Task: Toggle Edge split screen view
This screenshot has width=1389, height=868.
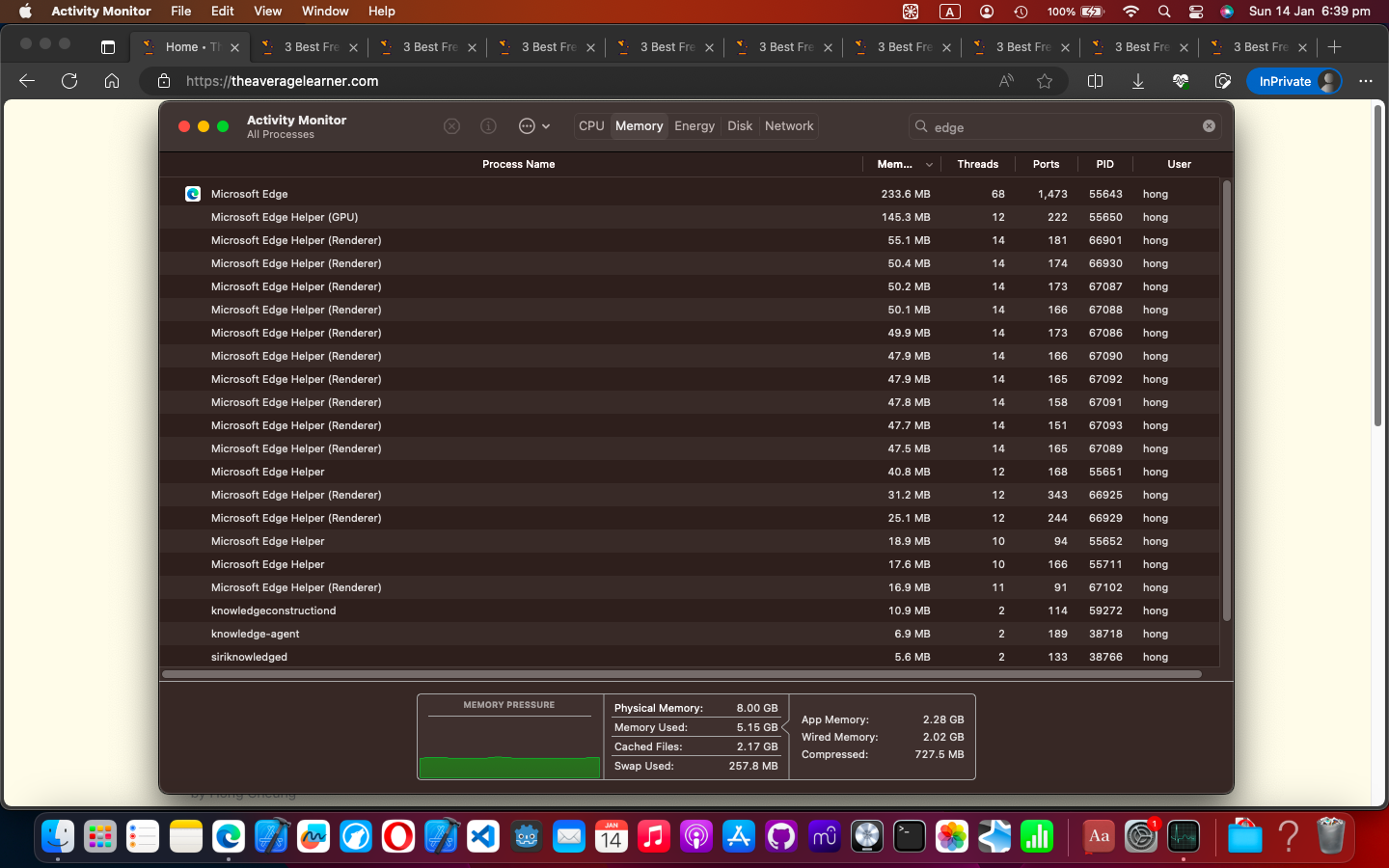Action: [1095, 81]
